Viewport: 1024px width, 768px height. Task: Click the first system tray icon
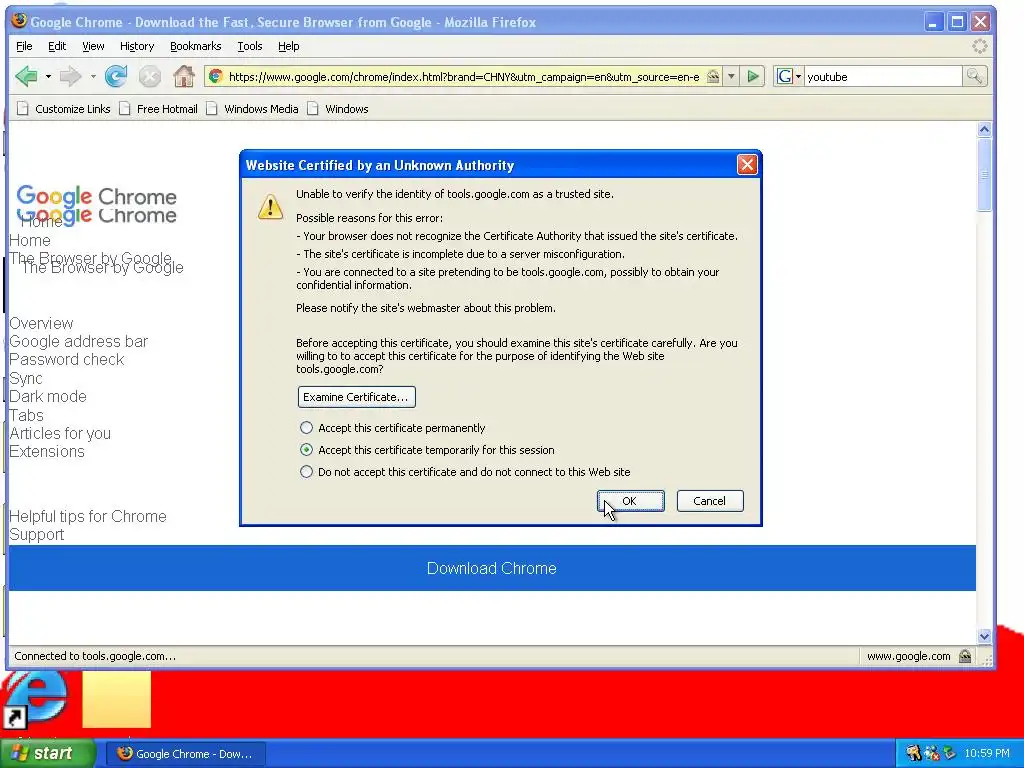coord(913,753)
